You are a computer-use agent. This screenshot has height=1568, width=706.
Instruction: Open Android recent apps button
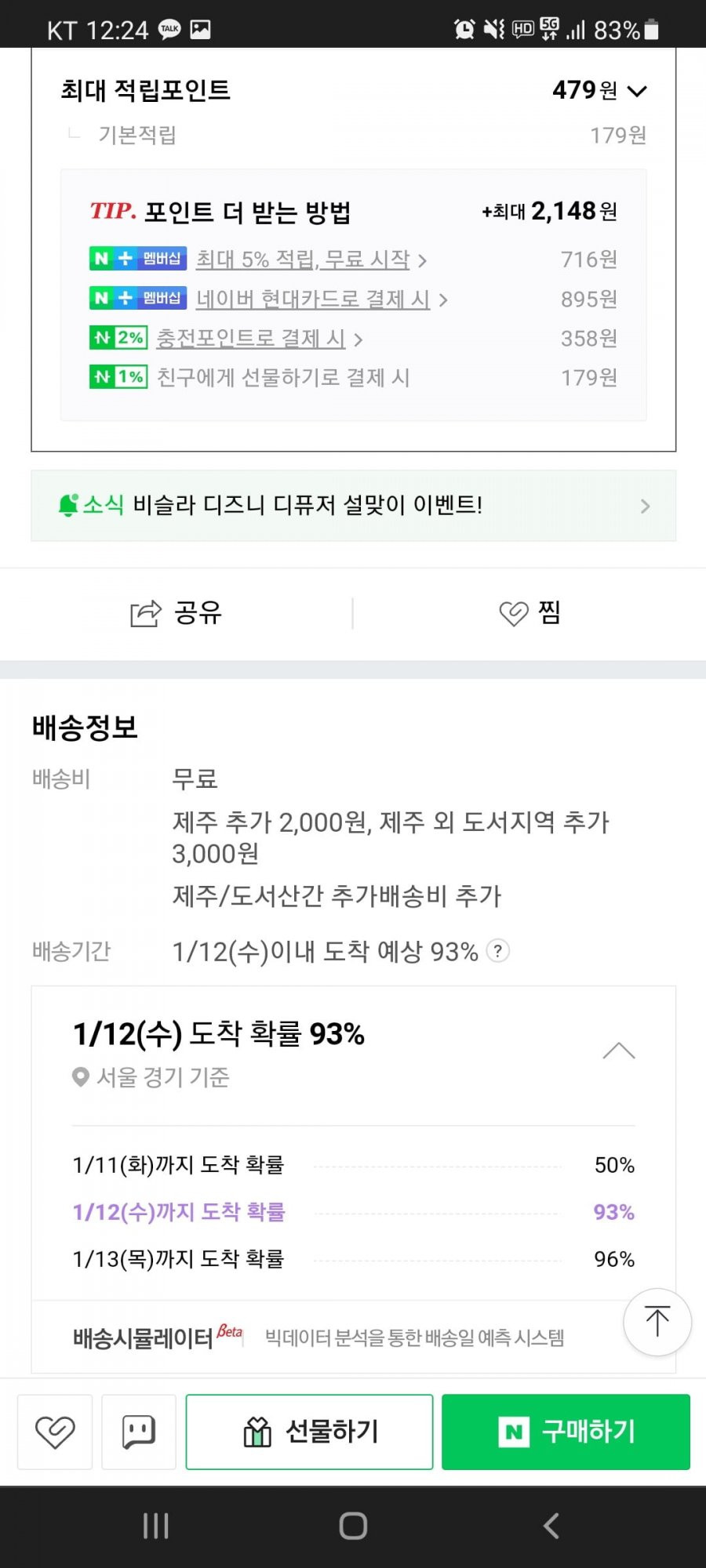point(155,1526)
